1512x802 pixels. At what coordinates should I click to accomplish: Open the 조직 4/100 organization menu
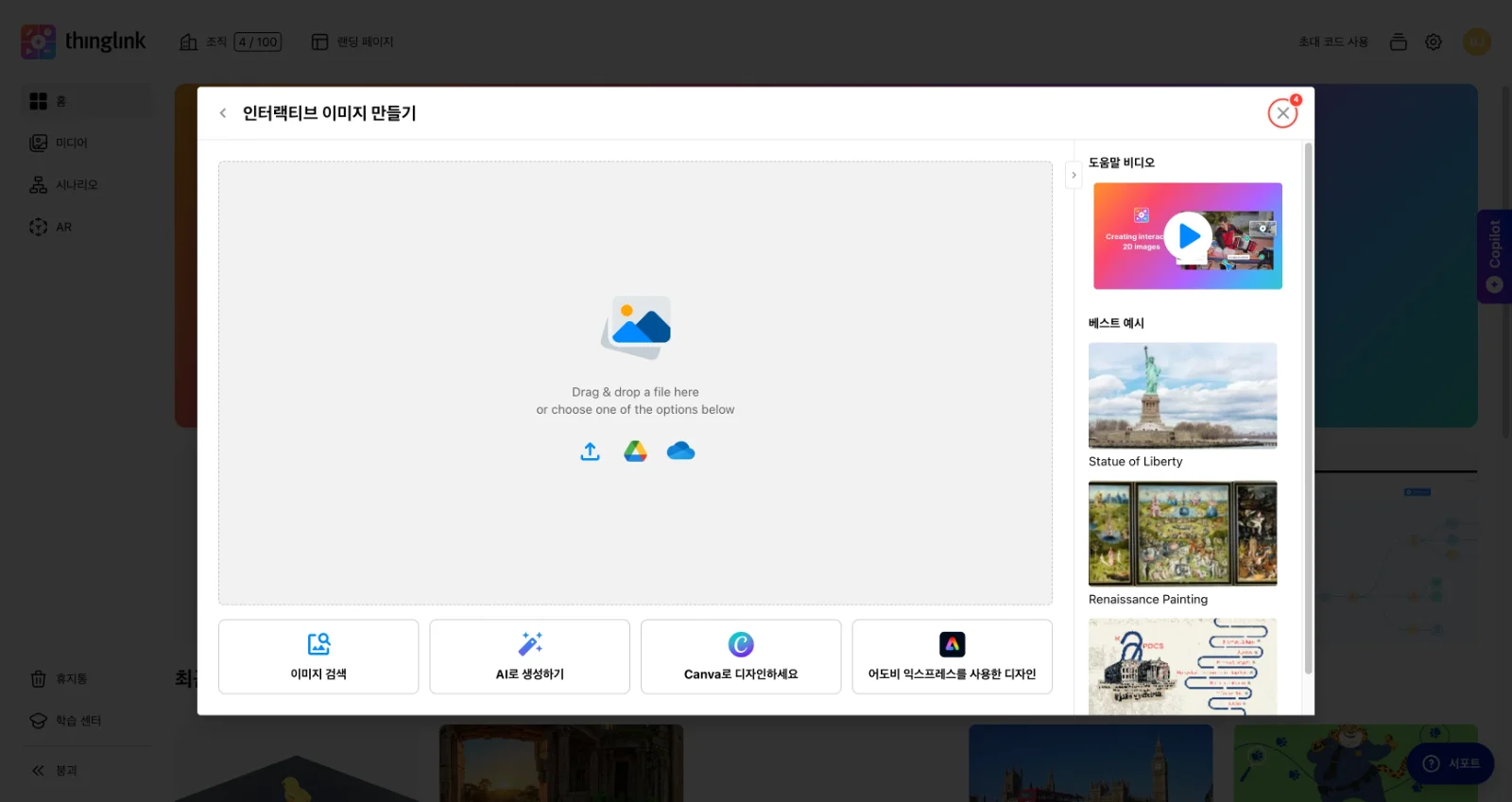tap(231, 42)
